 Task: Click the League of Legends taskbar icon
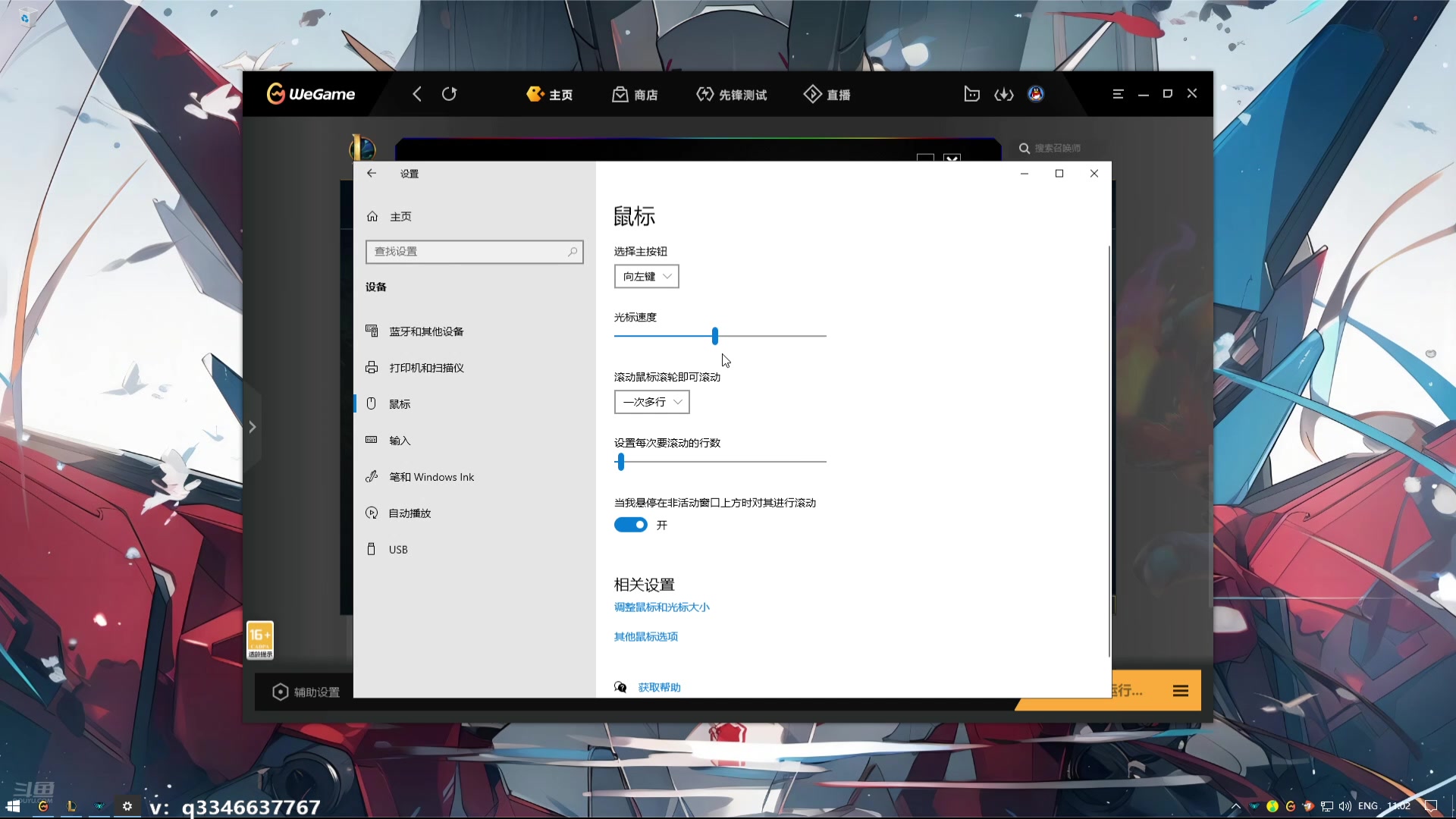click(x=71, y=806)
